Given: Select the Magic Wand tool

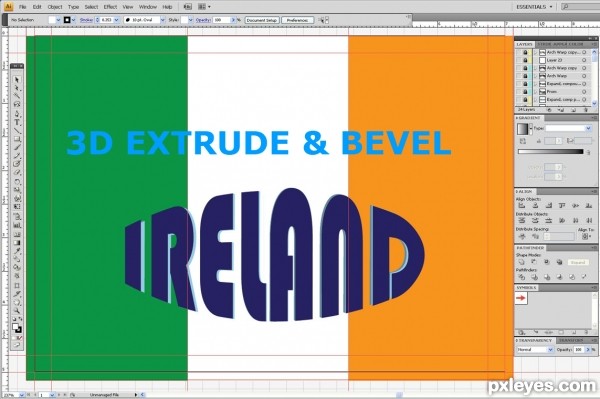Looking at the screenshot, I should pyautogui.click(x=17, y=96).
